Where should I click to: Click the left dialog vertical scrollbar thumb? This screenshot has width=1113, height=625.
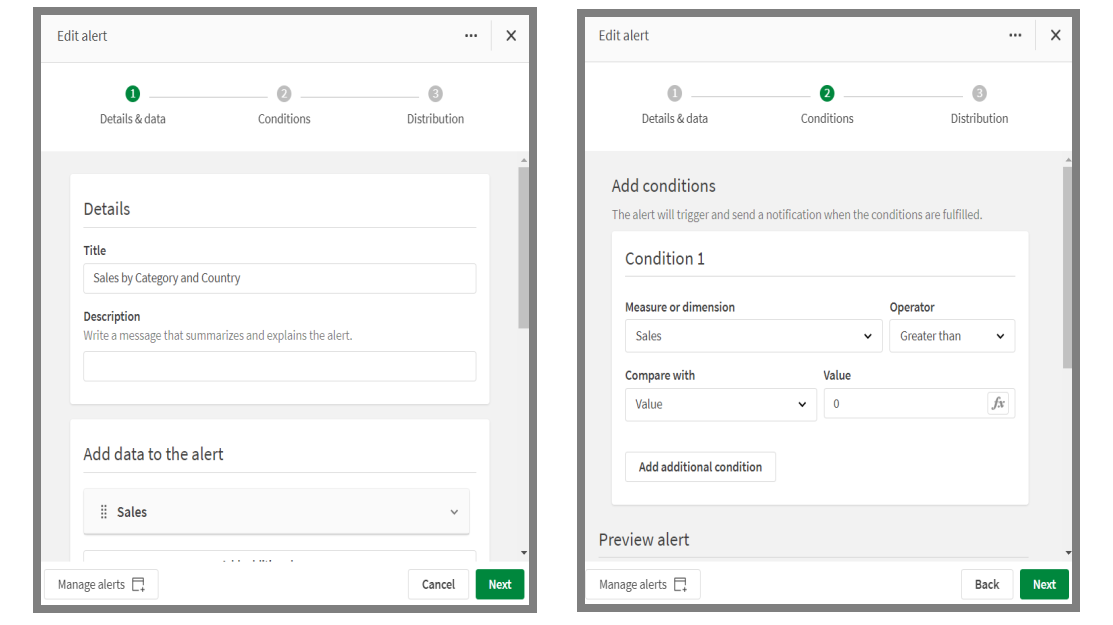523,248
